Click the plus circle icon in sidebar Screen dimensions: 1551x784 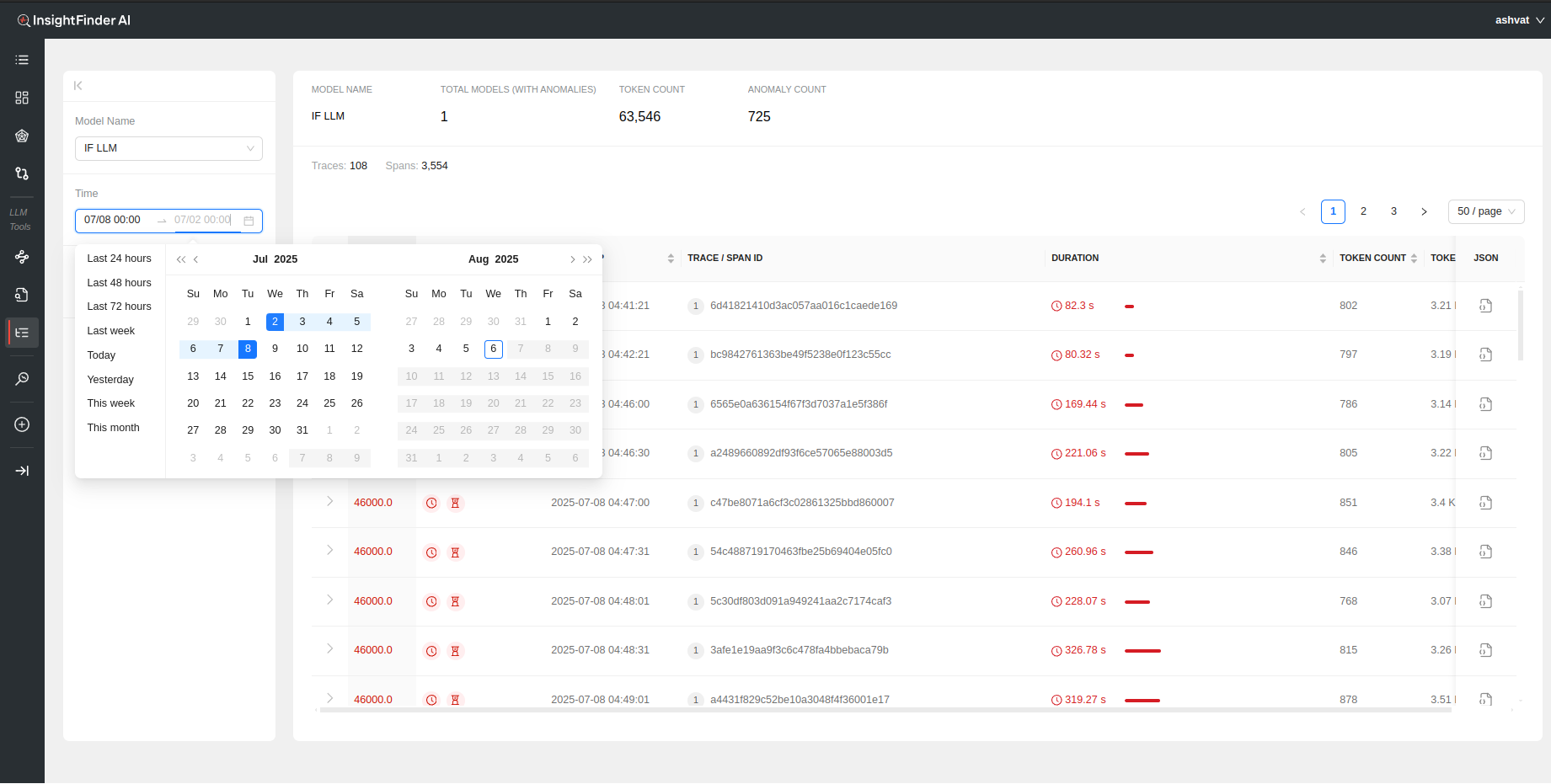pos(22,425)
